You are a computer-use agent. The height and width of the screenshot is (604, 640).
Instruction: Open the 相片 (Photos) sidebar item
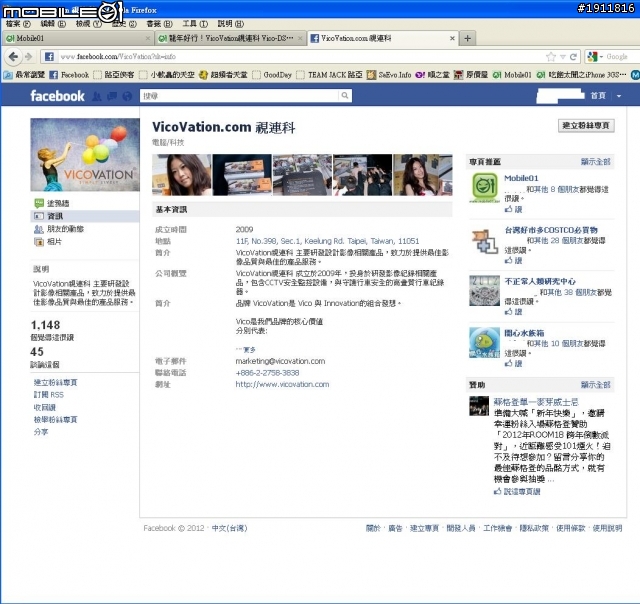(x=48, y=242)
